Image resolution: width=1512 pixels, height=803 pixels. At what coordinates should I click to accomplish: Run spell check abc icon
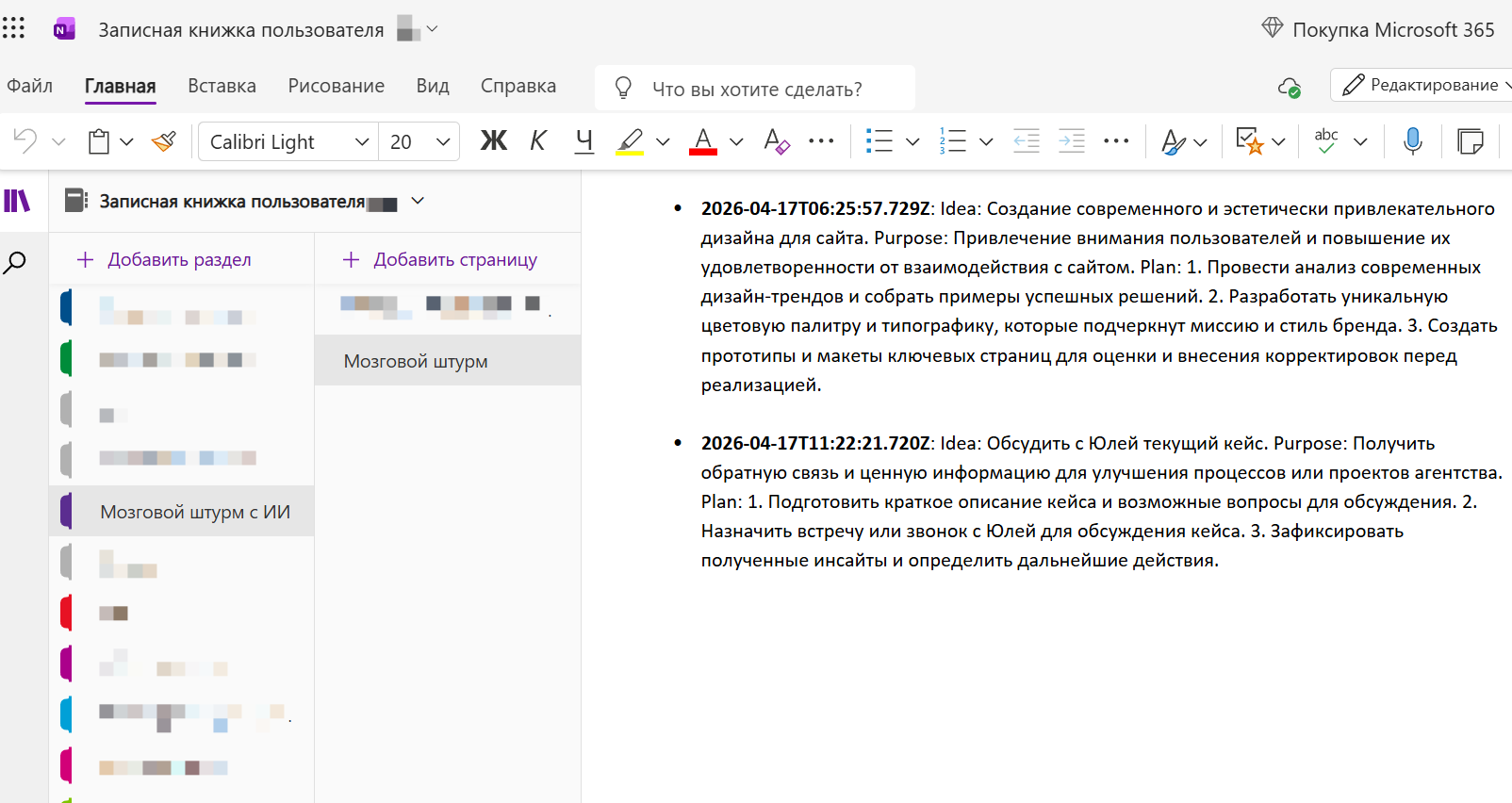coord(1326,141)
